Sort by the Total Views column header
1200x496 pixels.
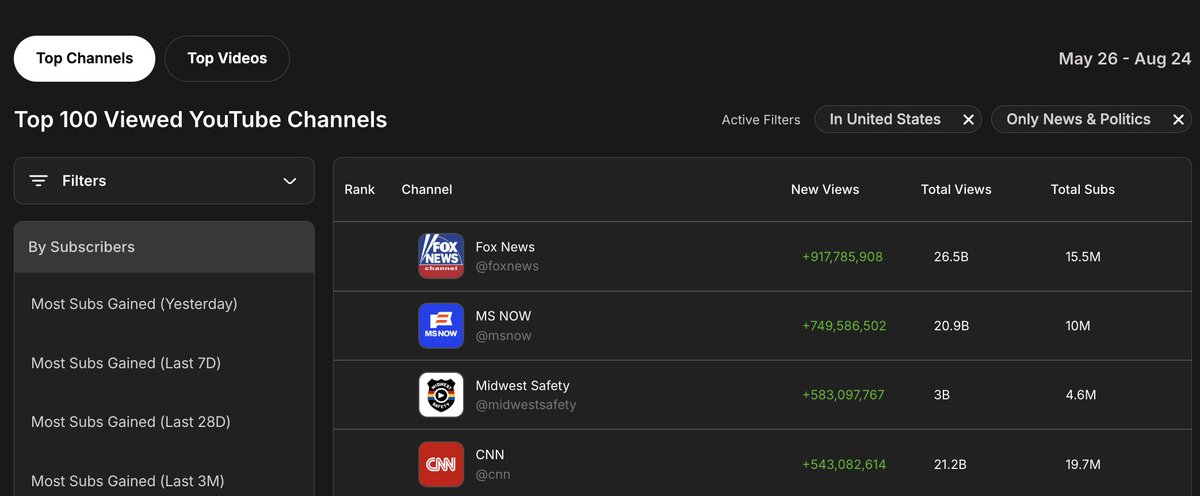pyautogui.click(x=956, y=189)
